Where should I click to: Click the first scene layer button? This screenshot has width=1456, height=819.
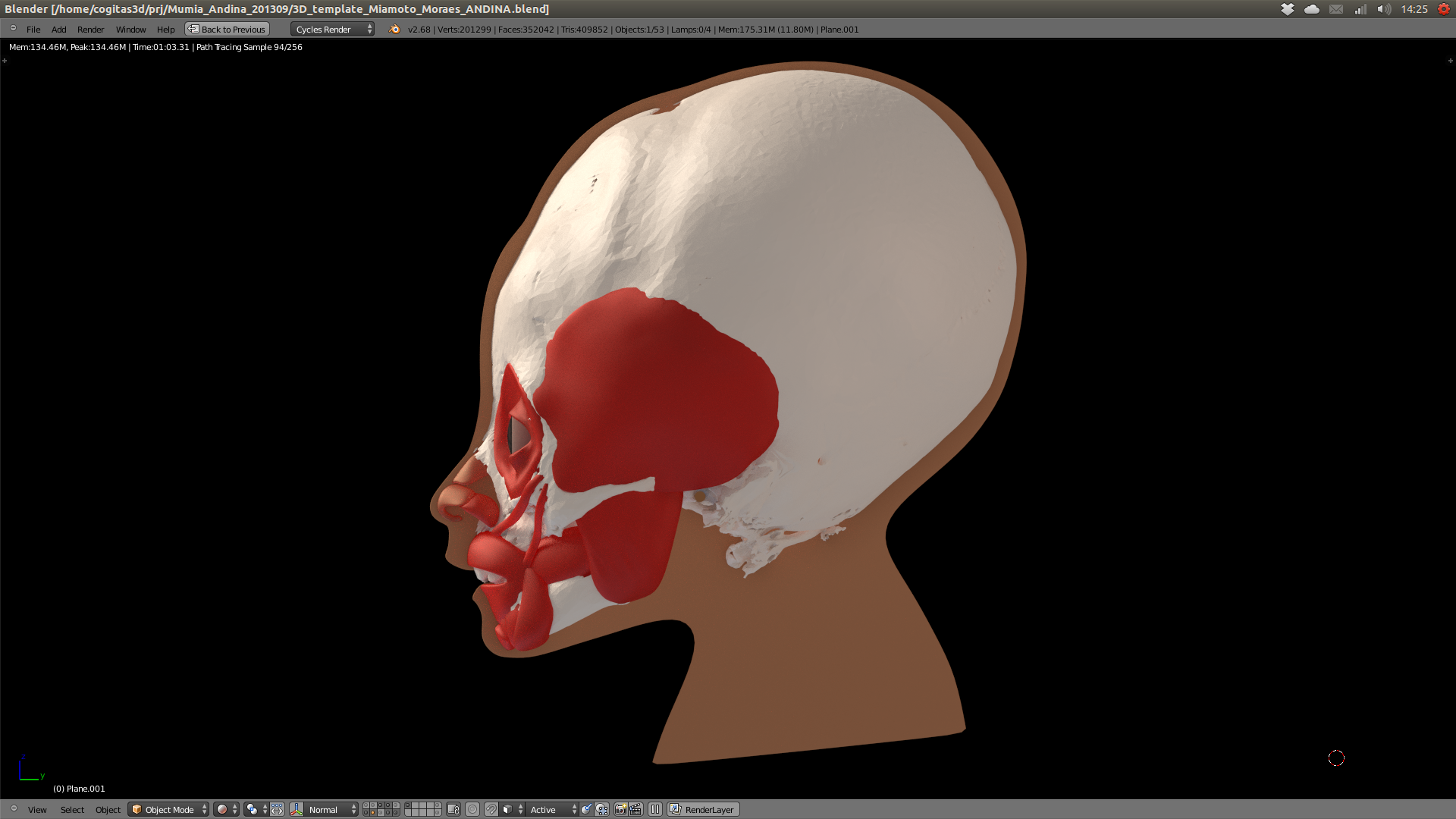[366, 806]
